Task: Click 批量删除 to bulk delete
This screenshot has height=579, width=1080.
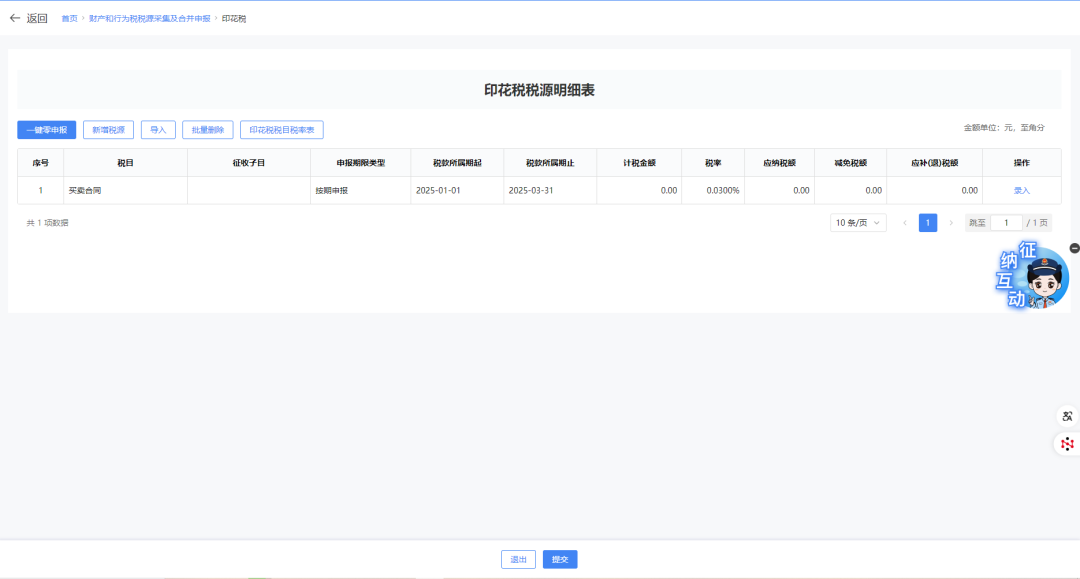Action: point(208,129)
